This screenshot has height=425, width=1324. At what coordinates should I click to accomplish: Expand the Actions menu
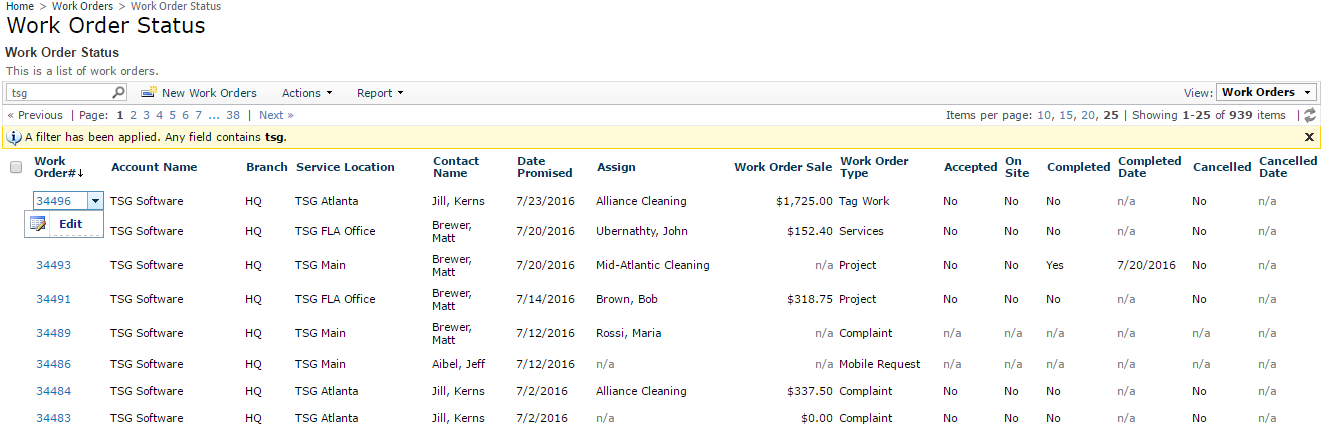click(306, 93)
